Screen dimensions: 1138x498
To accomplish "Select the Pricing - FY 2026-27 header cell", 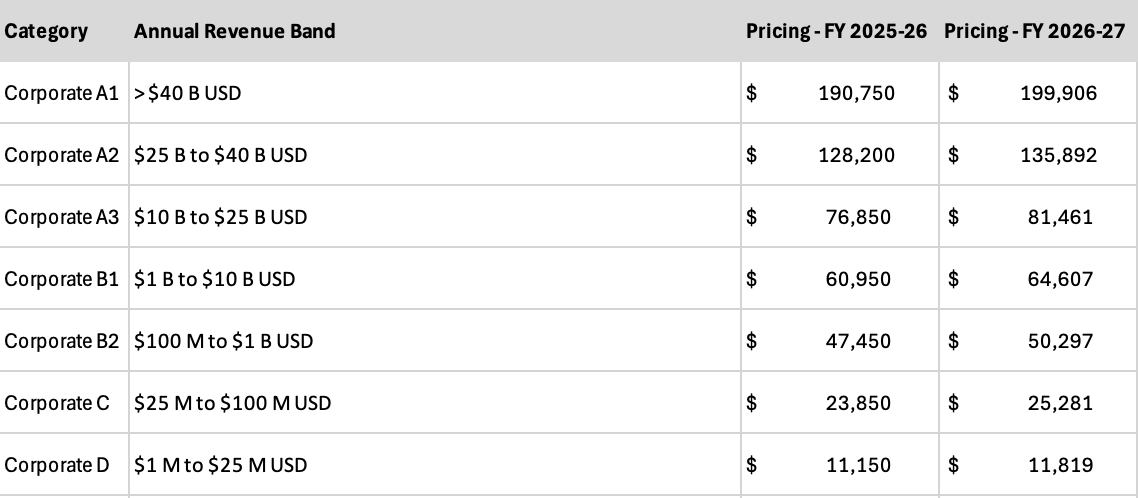I will [1034, 31].
